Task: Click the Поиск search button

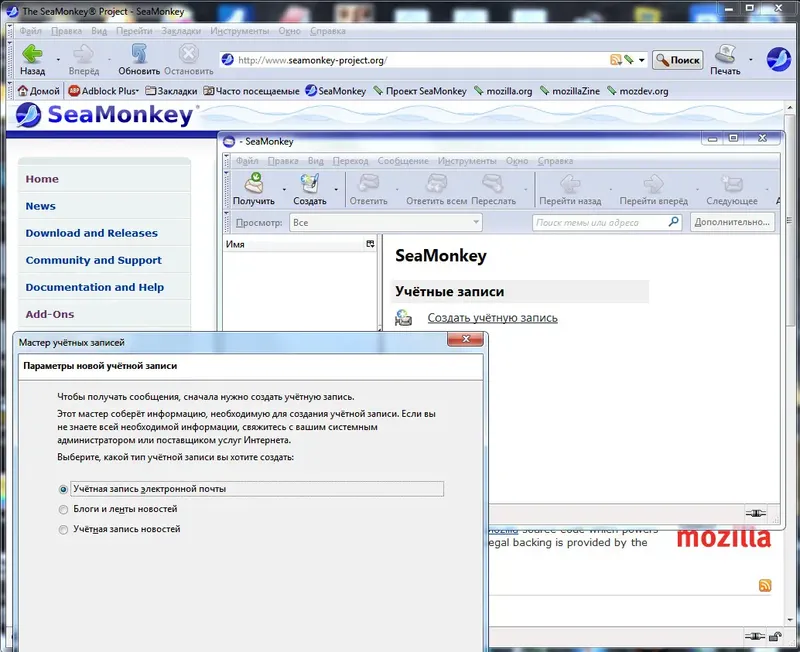Action: click(678, 60)
